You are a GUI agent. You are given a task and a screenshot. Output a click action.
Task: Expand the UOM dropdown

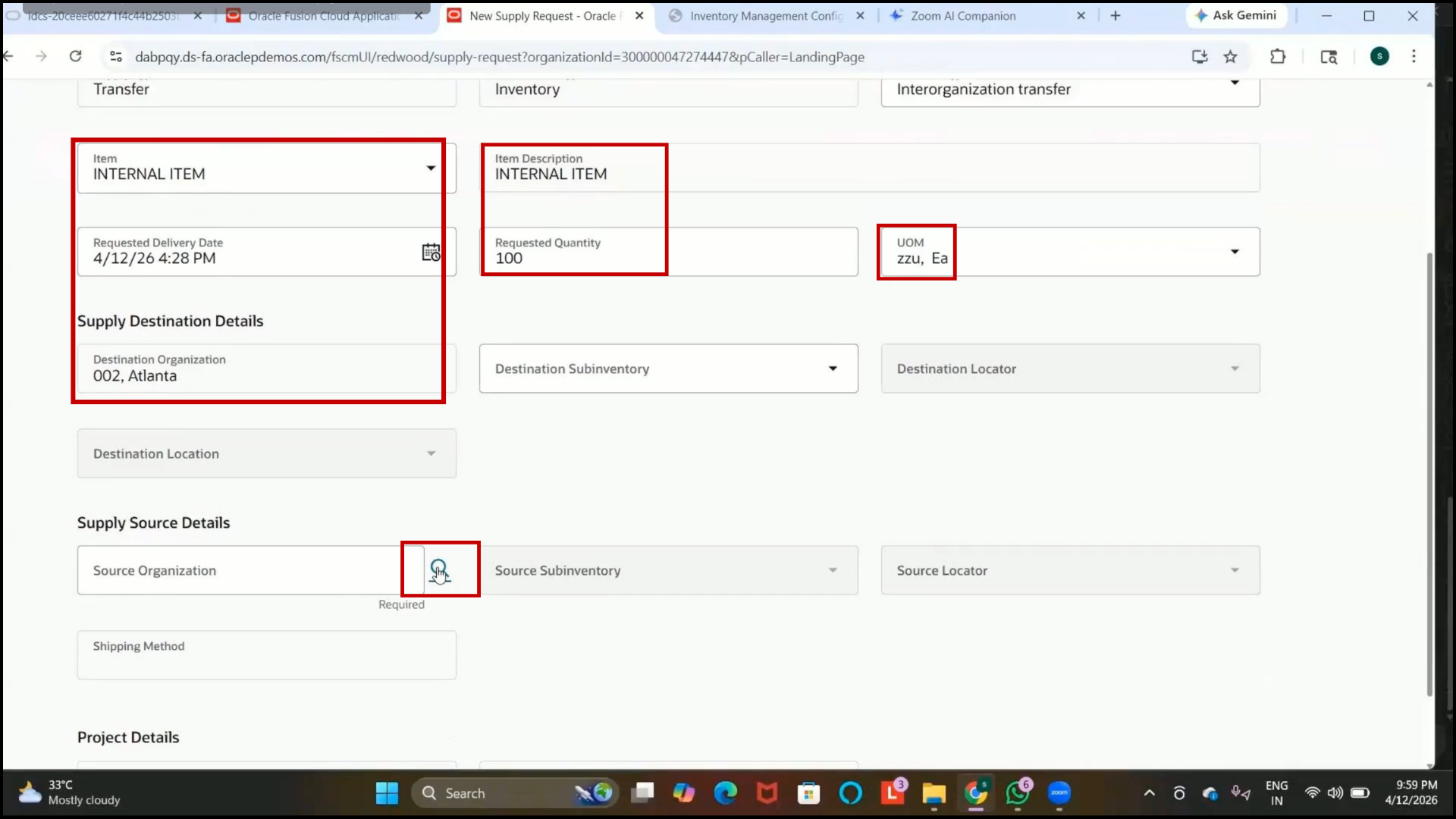(1235, 252)
